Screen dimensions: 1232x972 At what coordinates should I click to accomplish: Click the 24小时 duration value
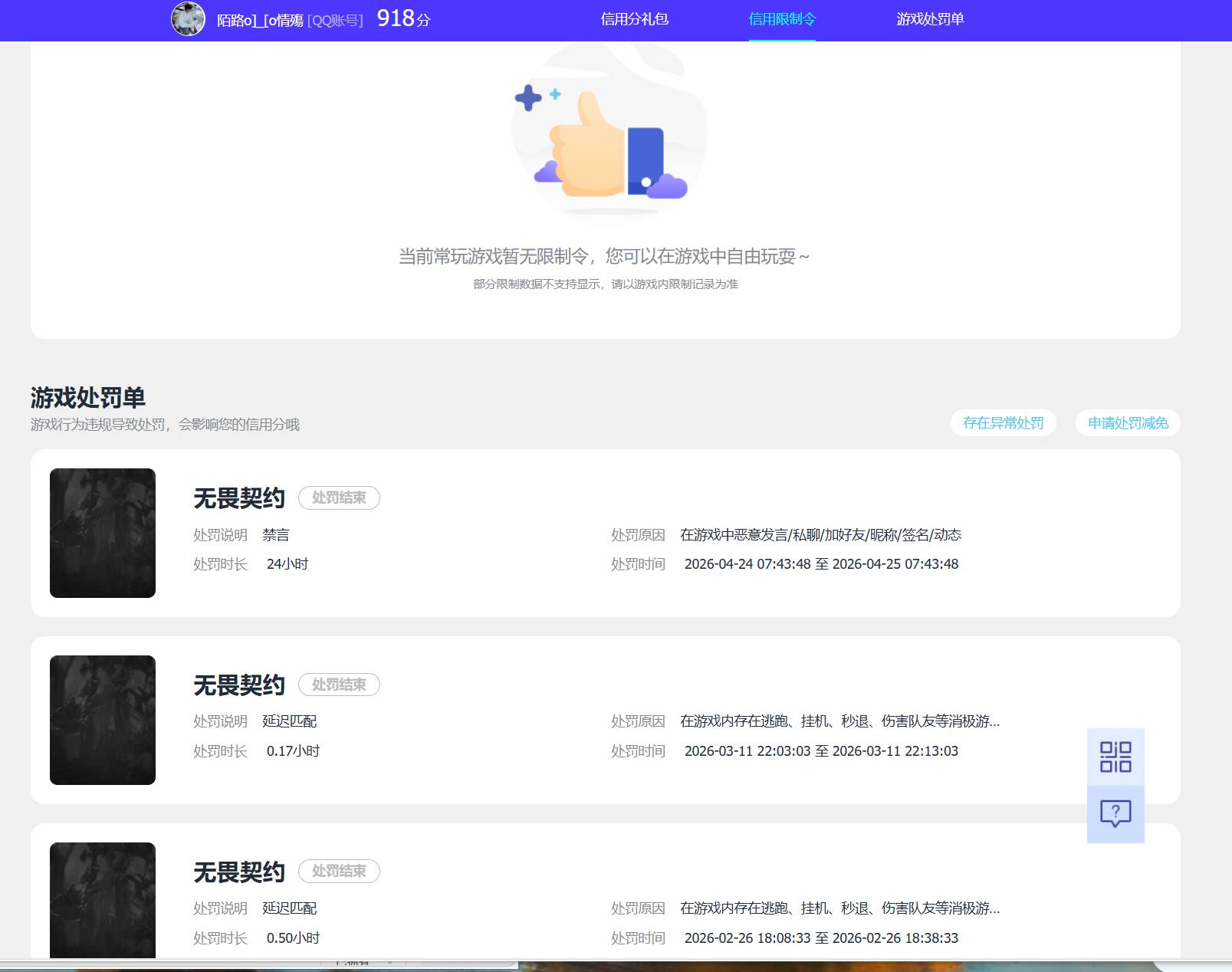pyautogui.click(x=287, y=564)
